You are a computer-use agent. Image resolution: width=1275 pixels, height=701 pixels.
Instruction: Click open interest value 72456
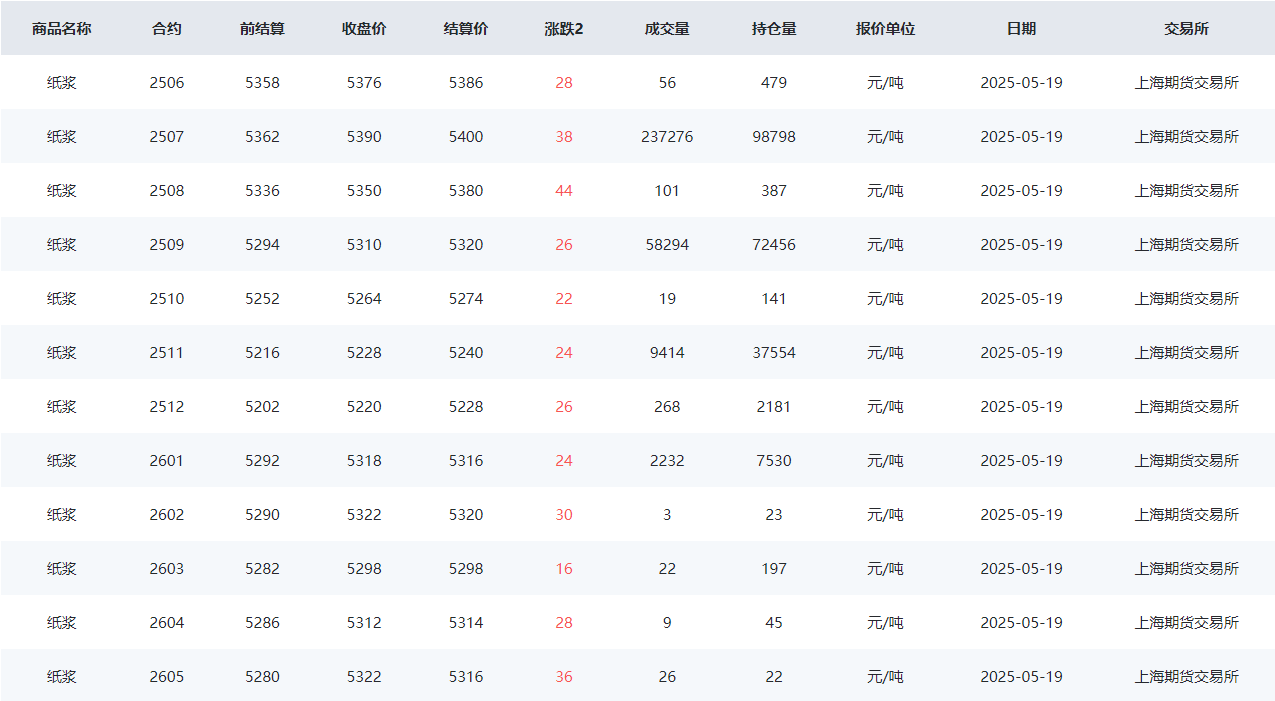click(x=774, y=245)
